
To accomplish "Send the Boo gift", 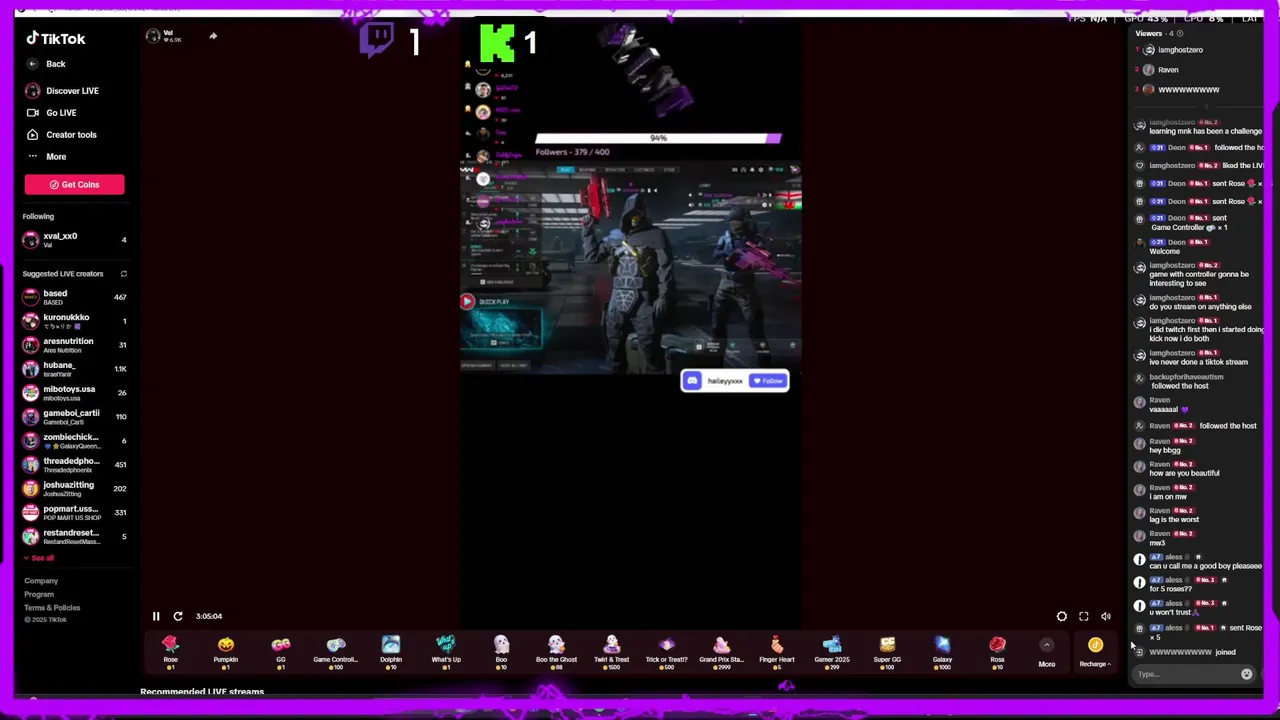I will click(x=501, y=650).
